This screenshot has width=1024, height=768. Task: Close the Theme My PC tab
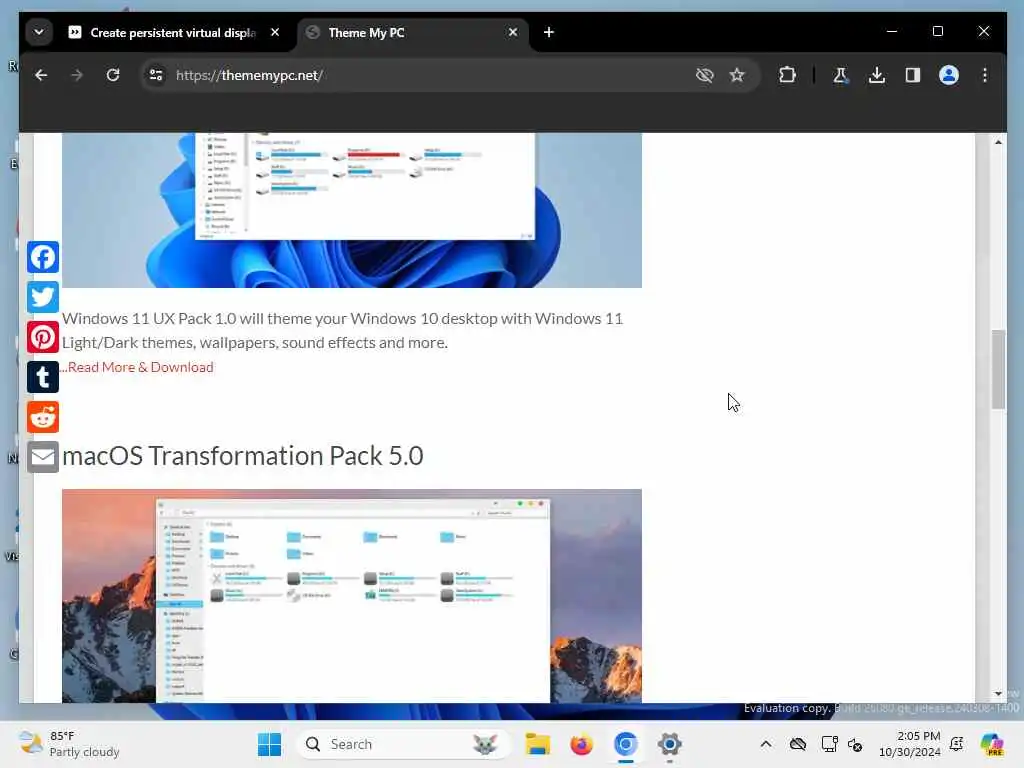tap(513, 32)
